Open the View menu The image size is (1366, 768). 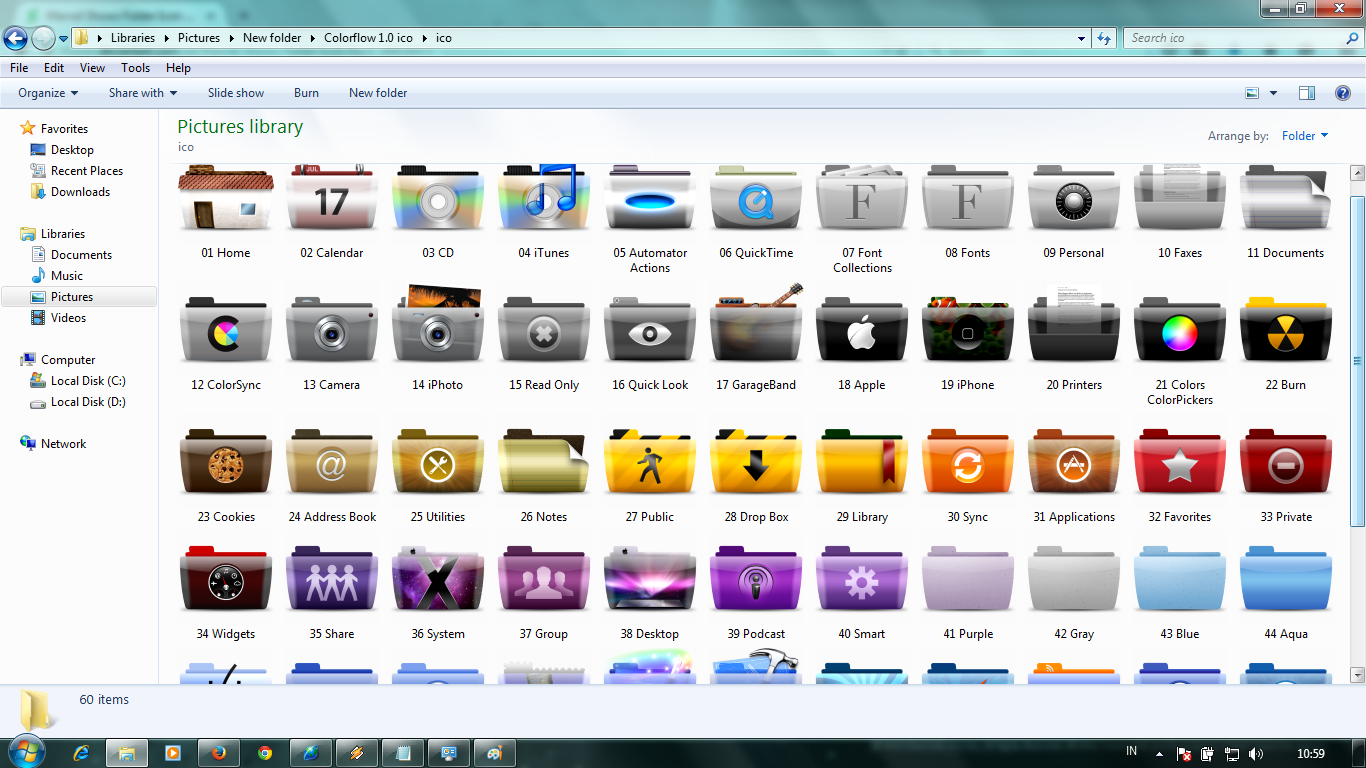(x=93, y=68)
